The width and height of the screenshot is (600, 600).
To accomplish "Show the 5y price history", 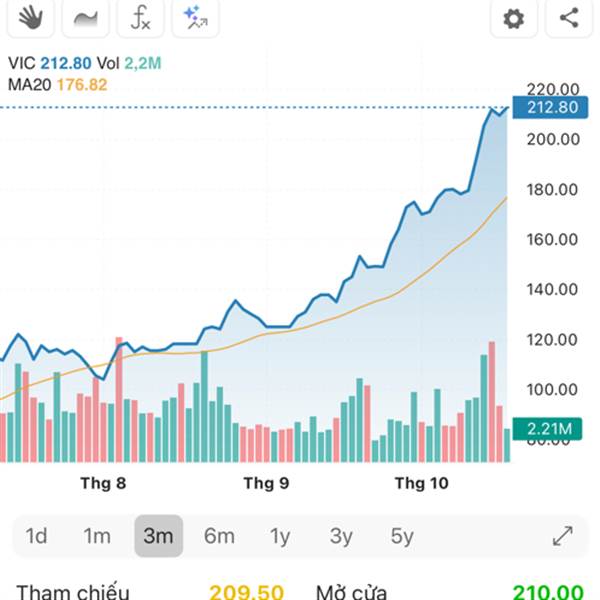I will coord(402,536).
